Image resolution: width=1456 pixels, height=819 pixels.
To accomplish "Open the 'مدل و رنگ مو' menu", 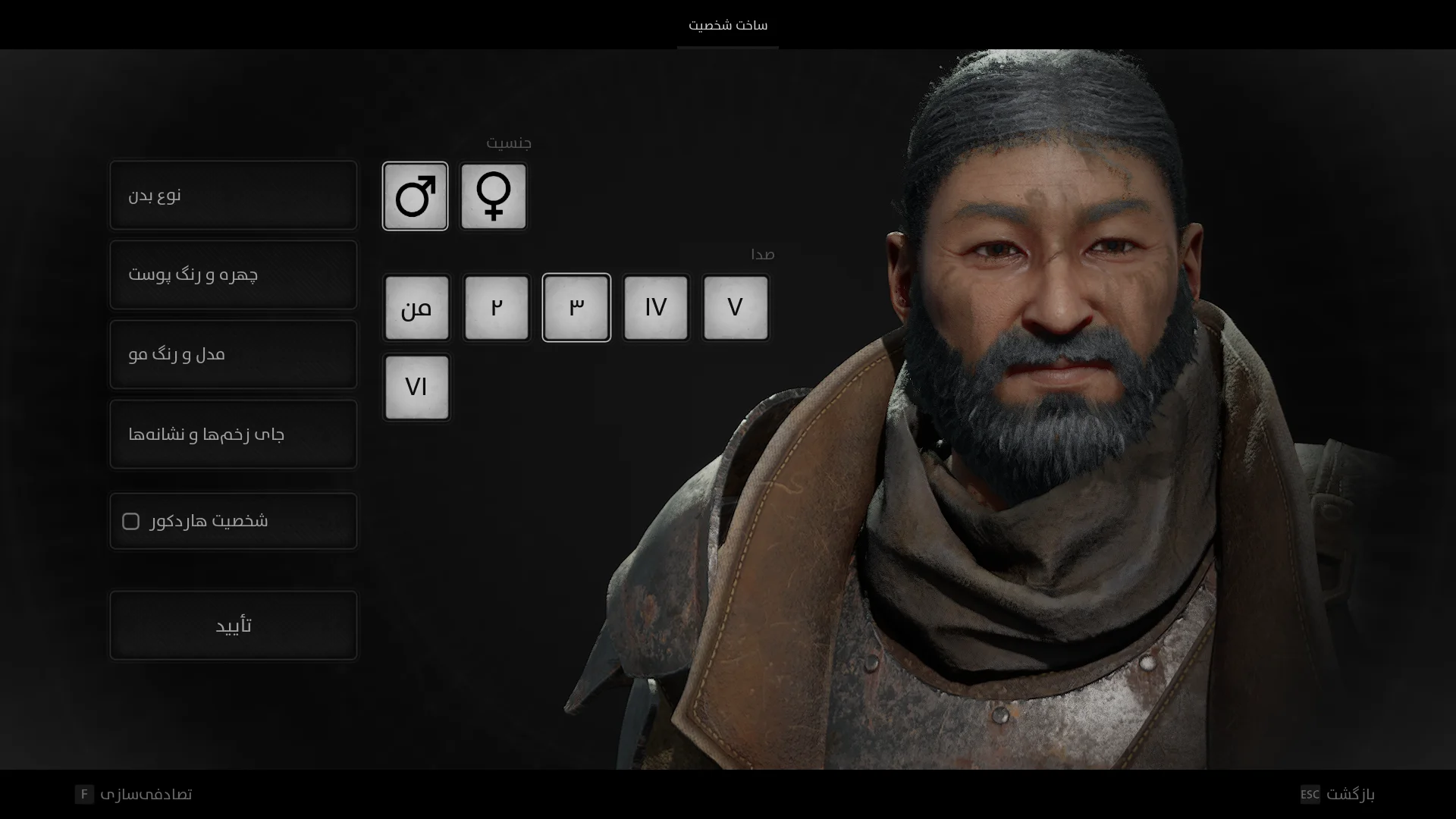I will [x=234, y=354].
